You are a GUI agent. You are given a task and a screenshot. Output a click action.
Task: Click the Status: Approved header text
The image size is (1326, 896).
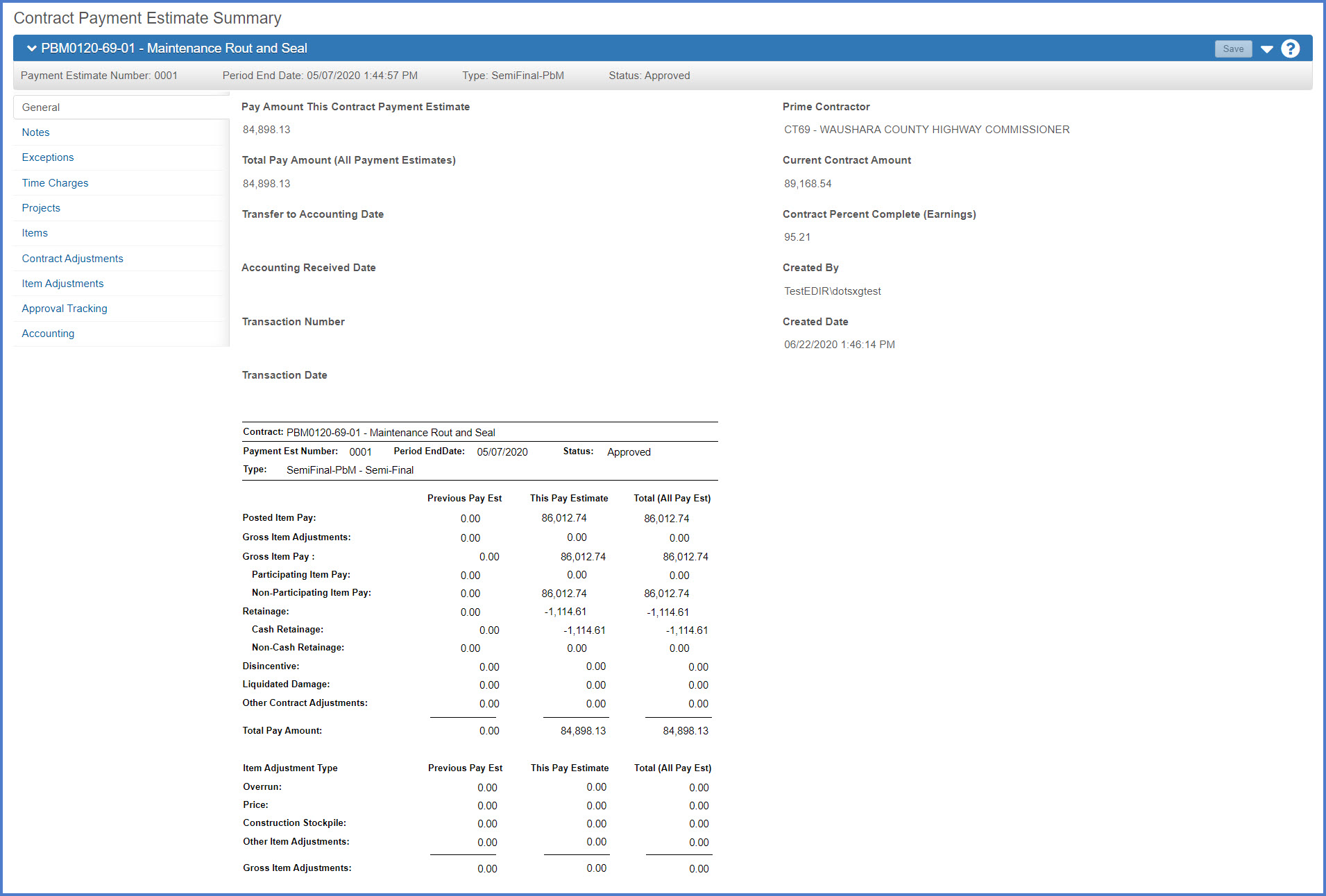[649, 76]
